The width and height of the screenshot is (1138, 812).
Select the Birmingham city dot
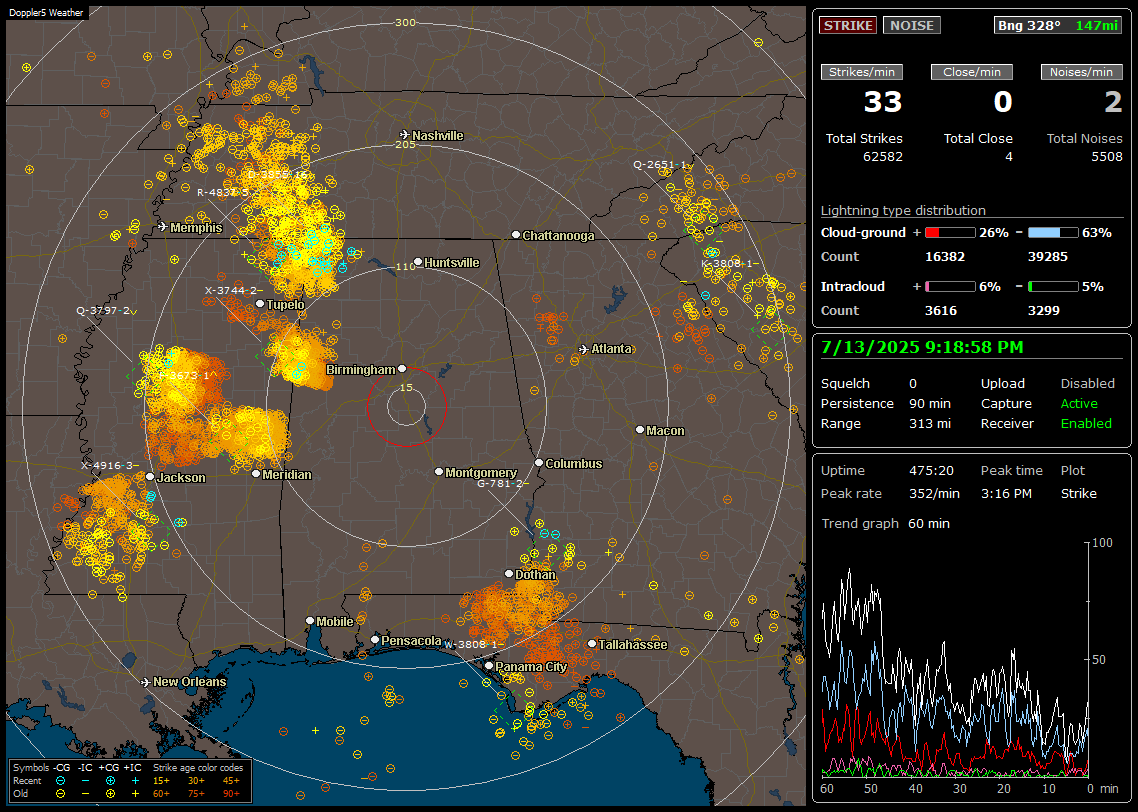[x=402, y=369]
